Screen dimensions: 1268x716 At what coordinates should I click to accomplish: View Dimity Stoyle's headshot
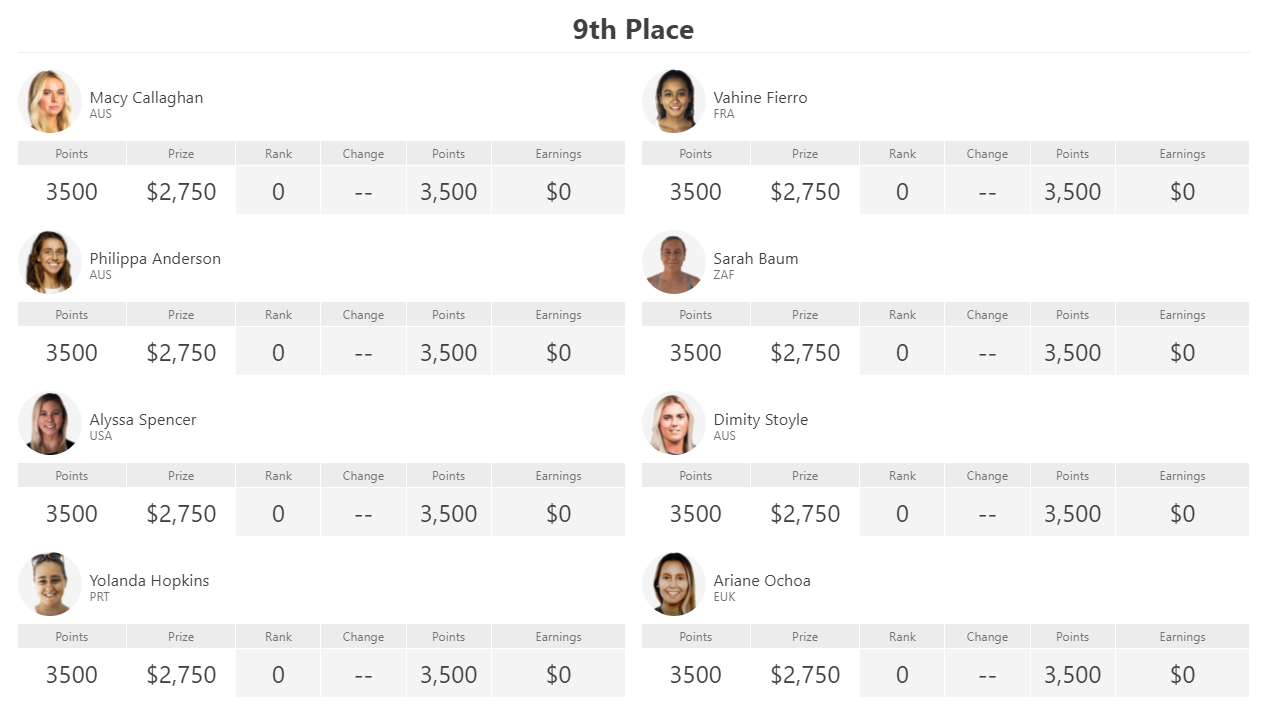[x=674, y=423]
